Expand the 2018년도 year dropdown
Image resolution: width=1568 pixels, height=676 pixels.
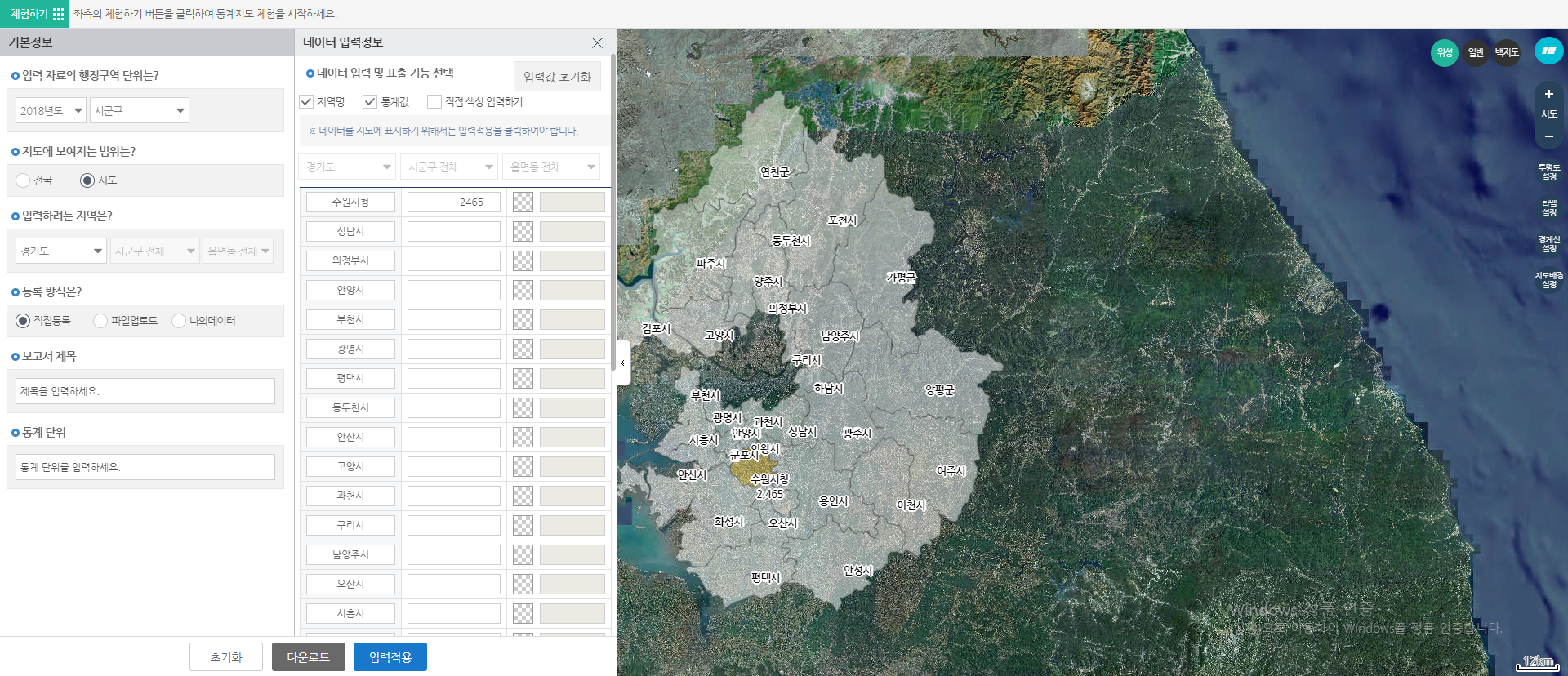click(51, 111)
